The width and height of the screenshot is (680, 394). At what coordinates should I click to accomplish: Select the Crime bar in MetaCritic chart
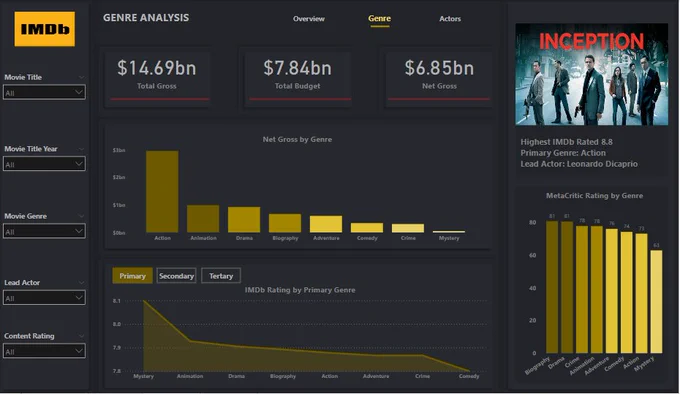click(x=582, y=290)
